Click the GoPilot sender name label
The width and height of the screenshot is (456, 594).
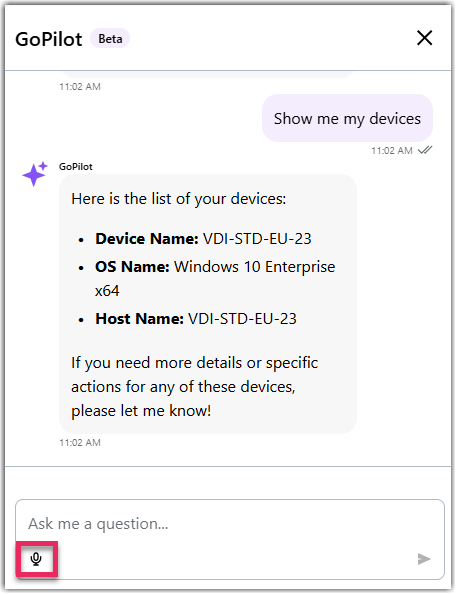[76, 167]
